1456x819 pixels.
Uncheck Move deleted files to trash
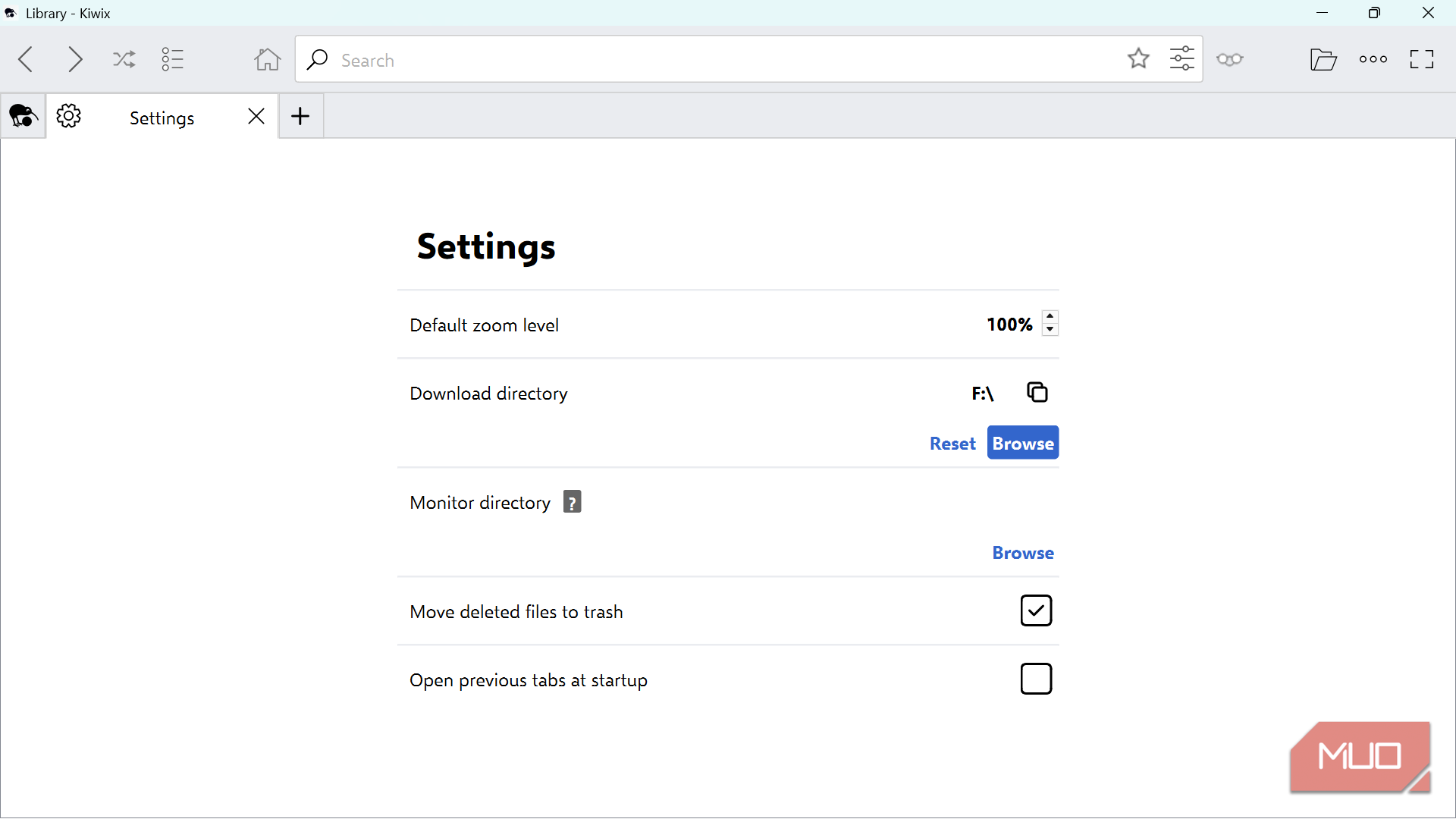[x=1036, y=610]
